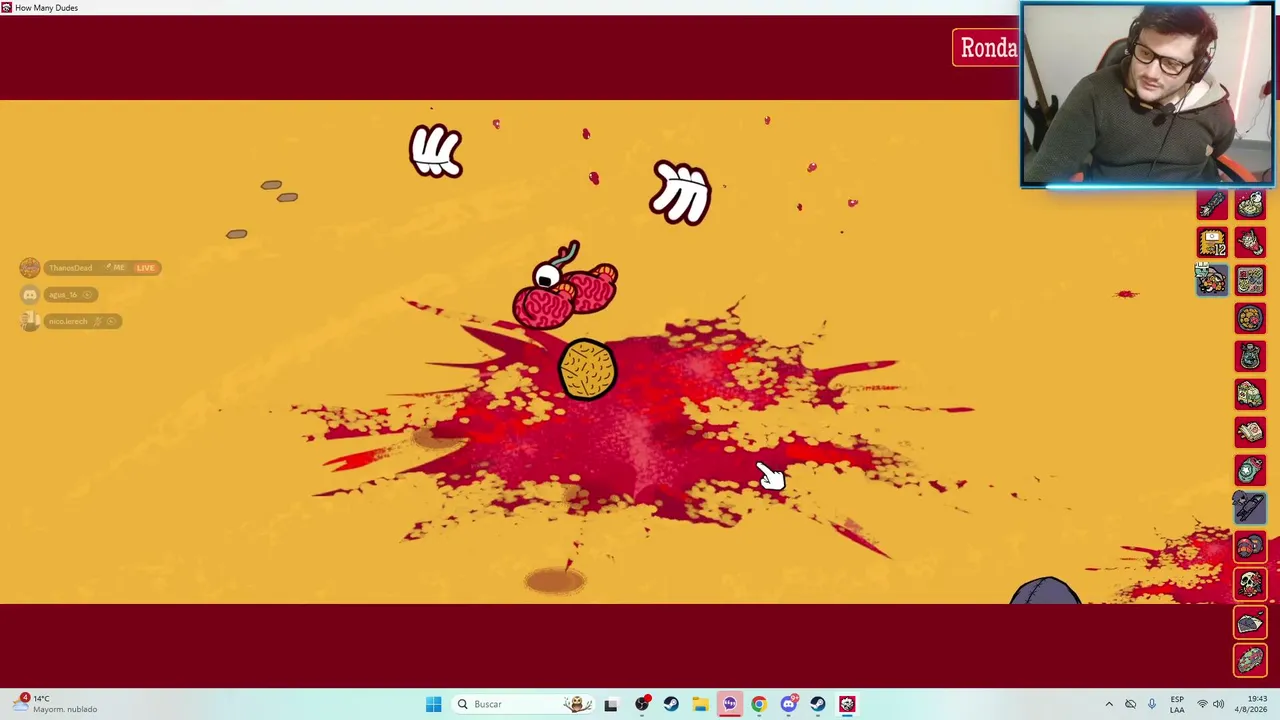1280x720 pixels.
Task: Show hidden system tray icons
Action: click(x=1109, y=704)
